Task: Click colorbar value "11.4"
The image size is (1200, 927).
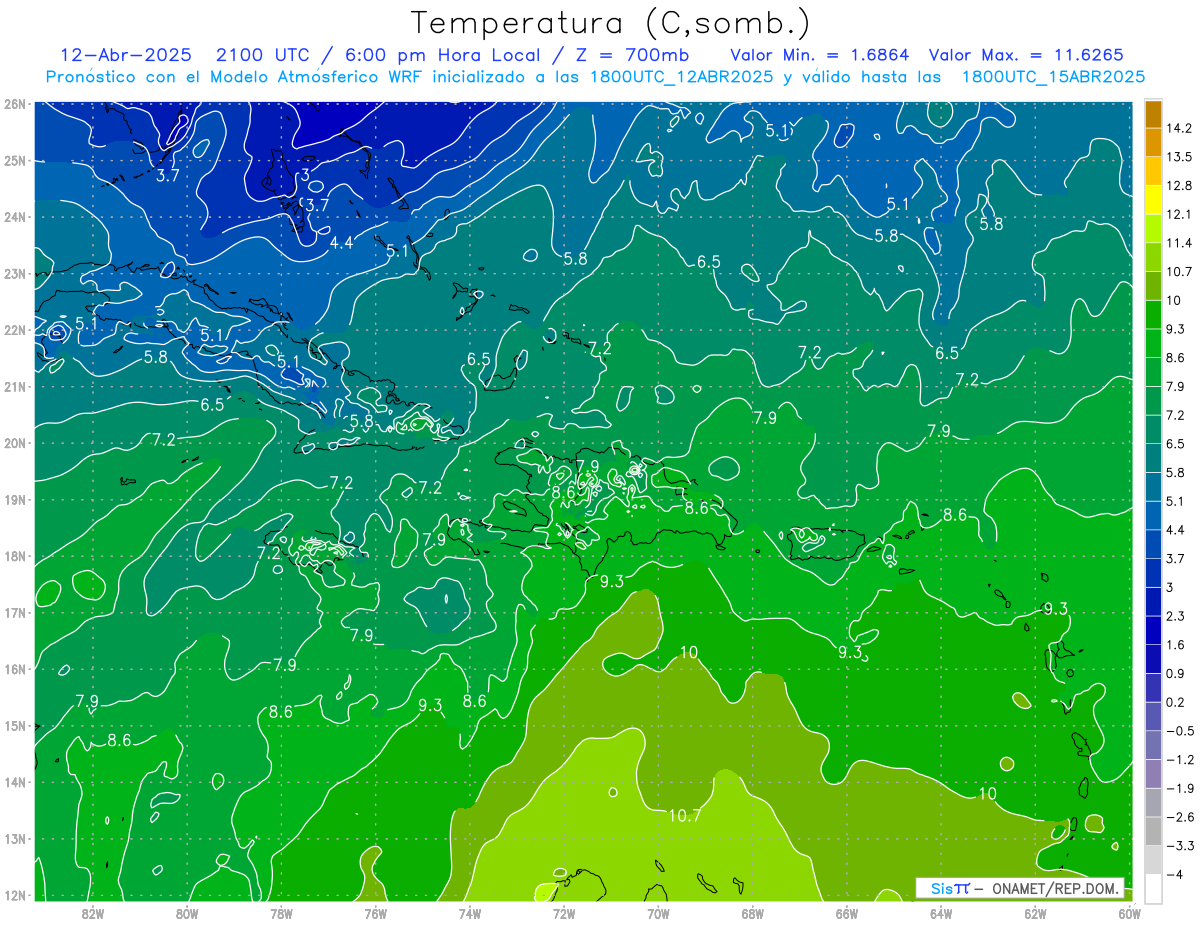Action: coord(1179,243)
